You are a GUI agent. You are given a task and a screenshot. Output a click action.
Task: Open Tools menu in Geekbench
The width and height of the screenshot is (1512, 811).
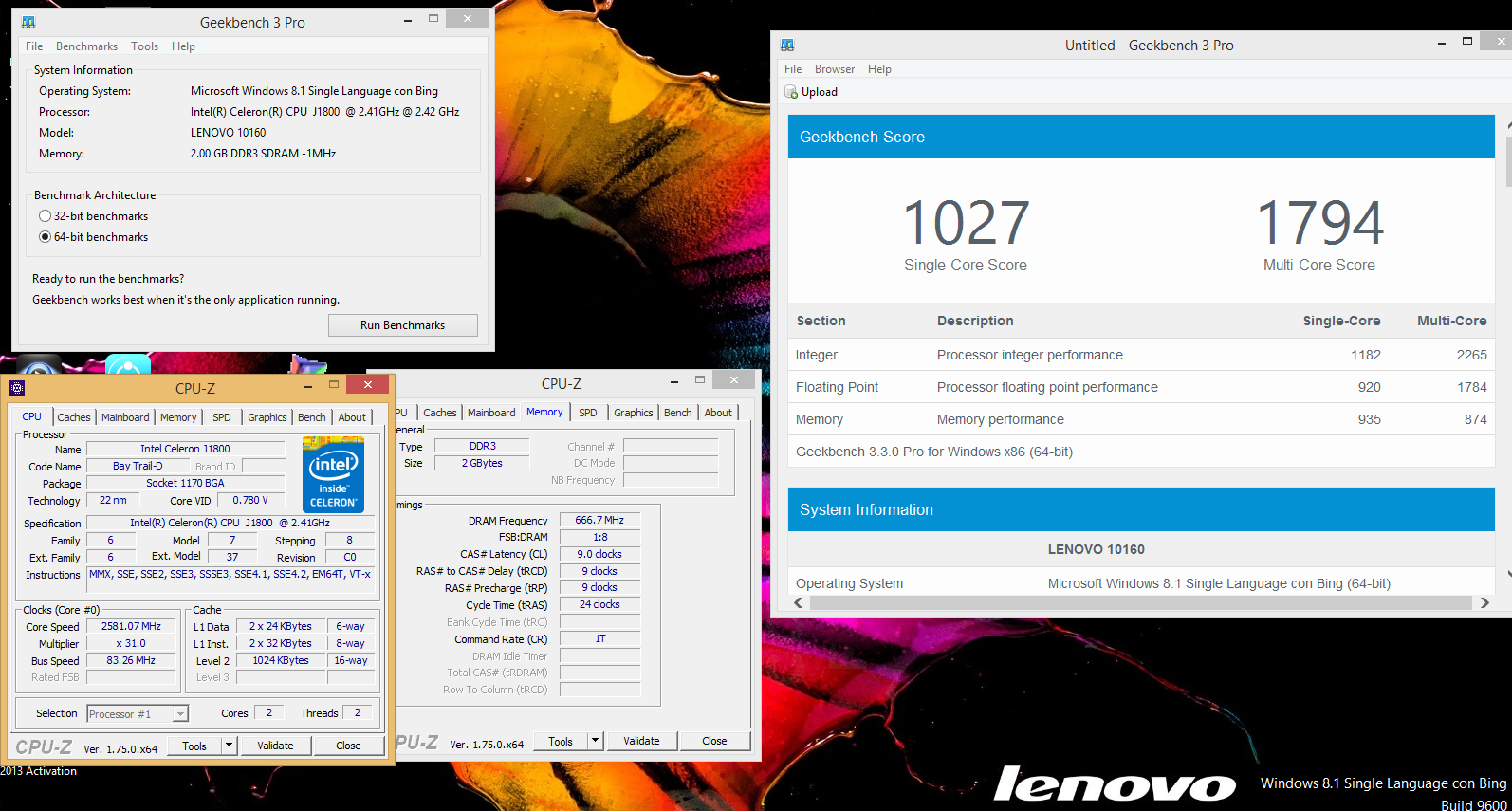(x=144, y=46)
